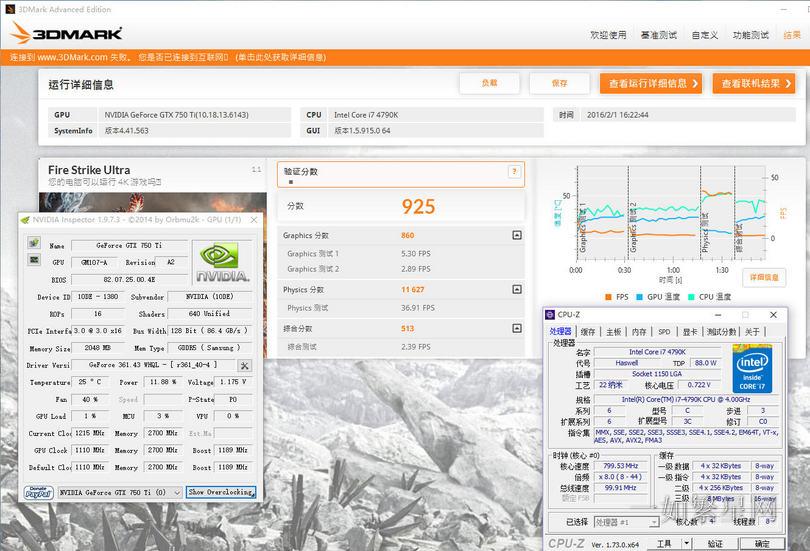The image size is (810, 551).
Task: Switch to the 主板 tab in CPU-Z
Action: click(x=614, y=332)
